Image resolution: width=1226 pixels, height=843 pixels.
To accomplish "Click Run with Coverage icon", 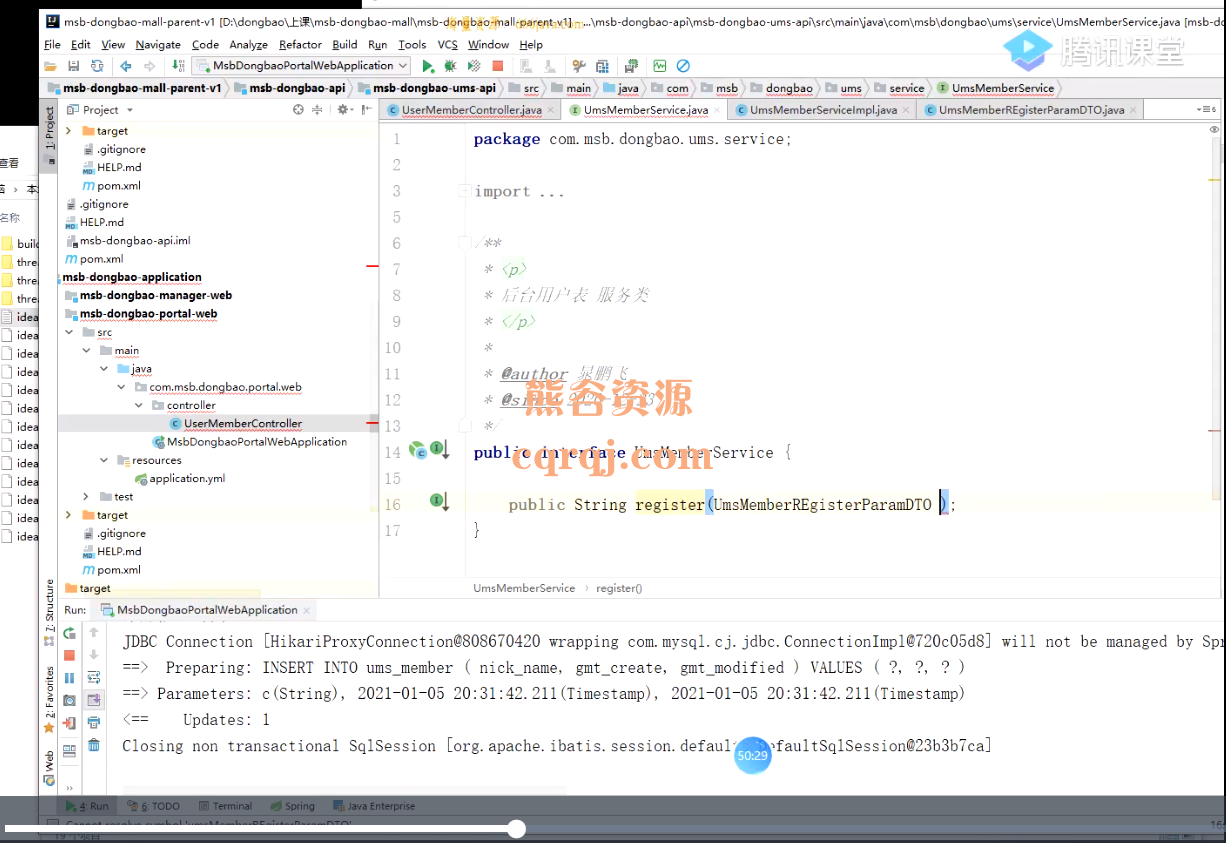I will (474, 66).
